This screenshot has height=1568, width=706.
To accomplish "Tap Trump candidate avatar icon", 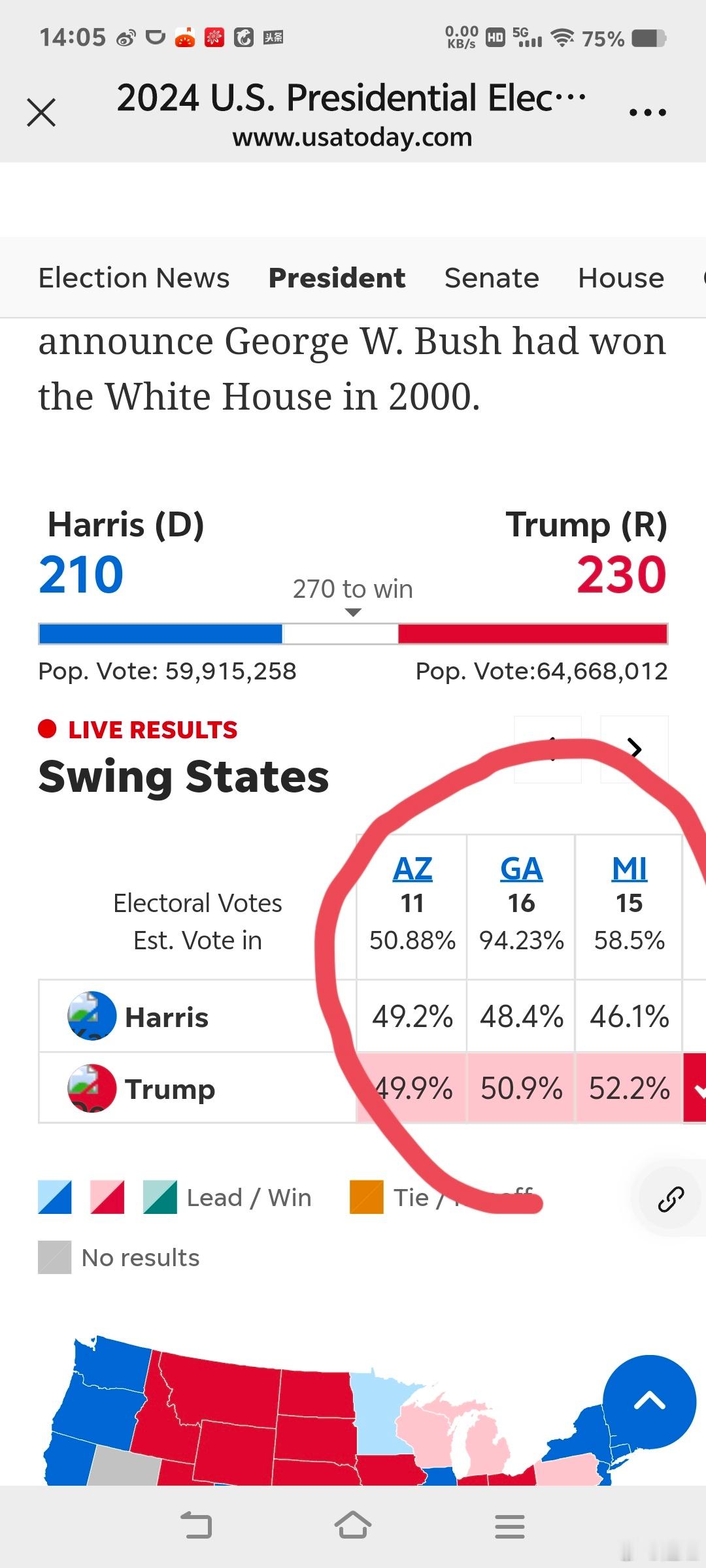I will click(x=92, y=1088).
